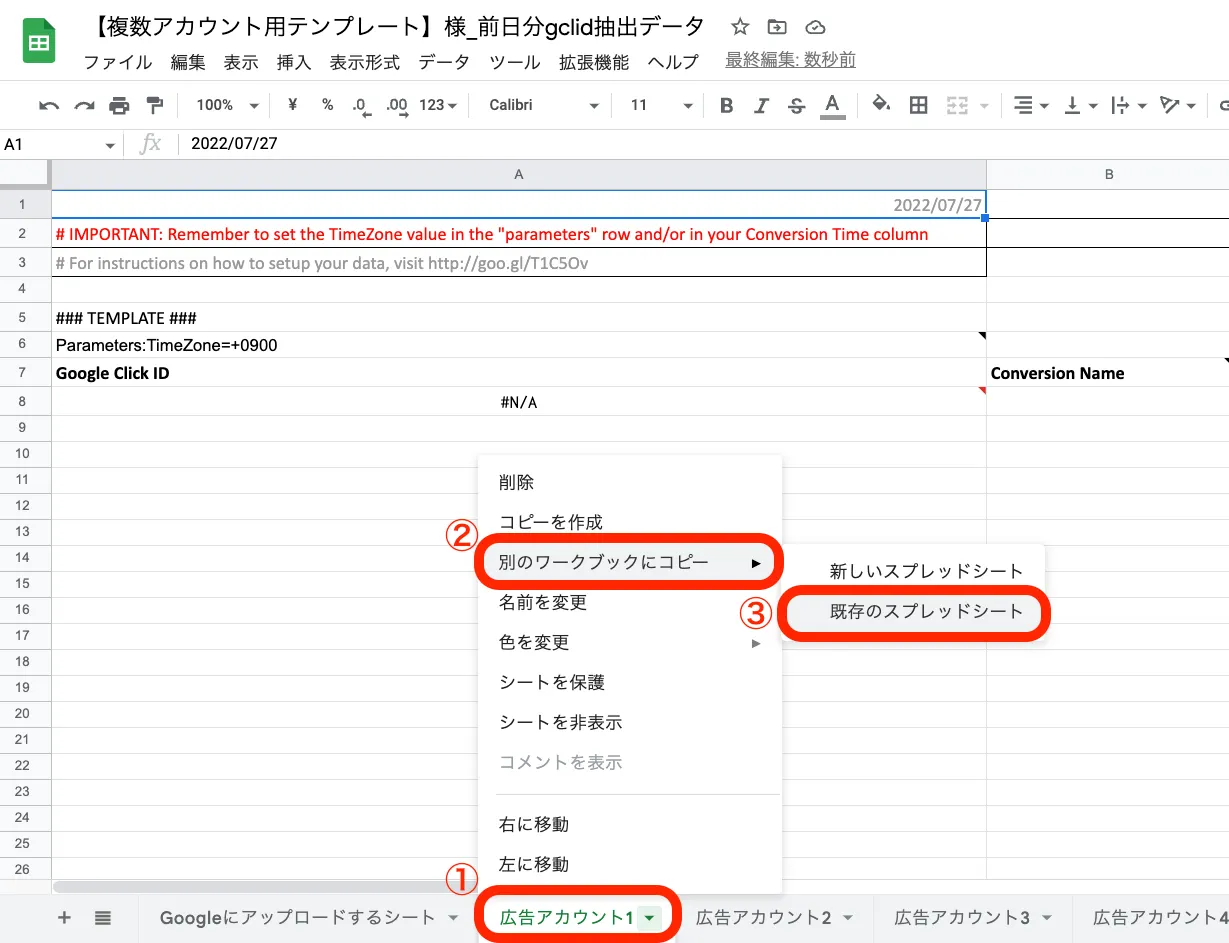The image size is (1229, 943).
Task: Open the 編集 menu
Action: (188, 62)
